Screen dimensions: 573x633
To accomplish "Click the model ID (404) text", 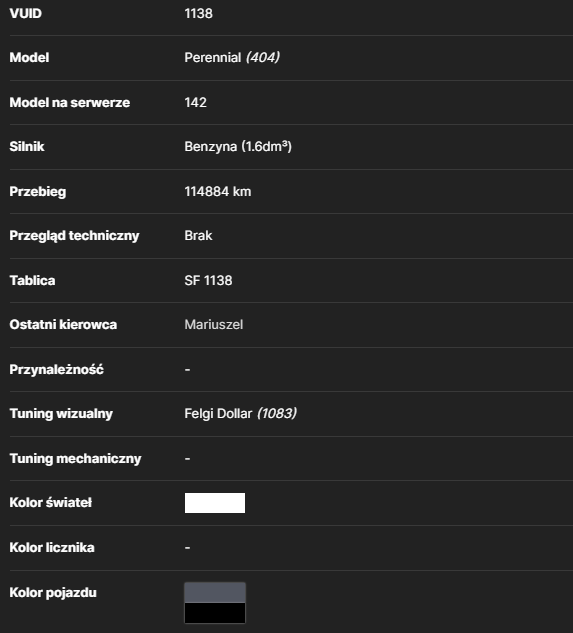I will click(x=262, y=57).
